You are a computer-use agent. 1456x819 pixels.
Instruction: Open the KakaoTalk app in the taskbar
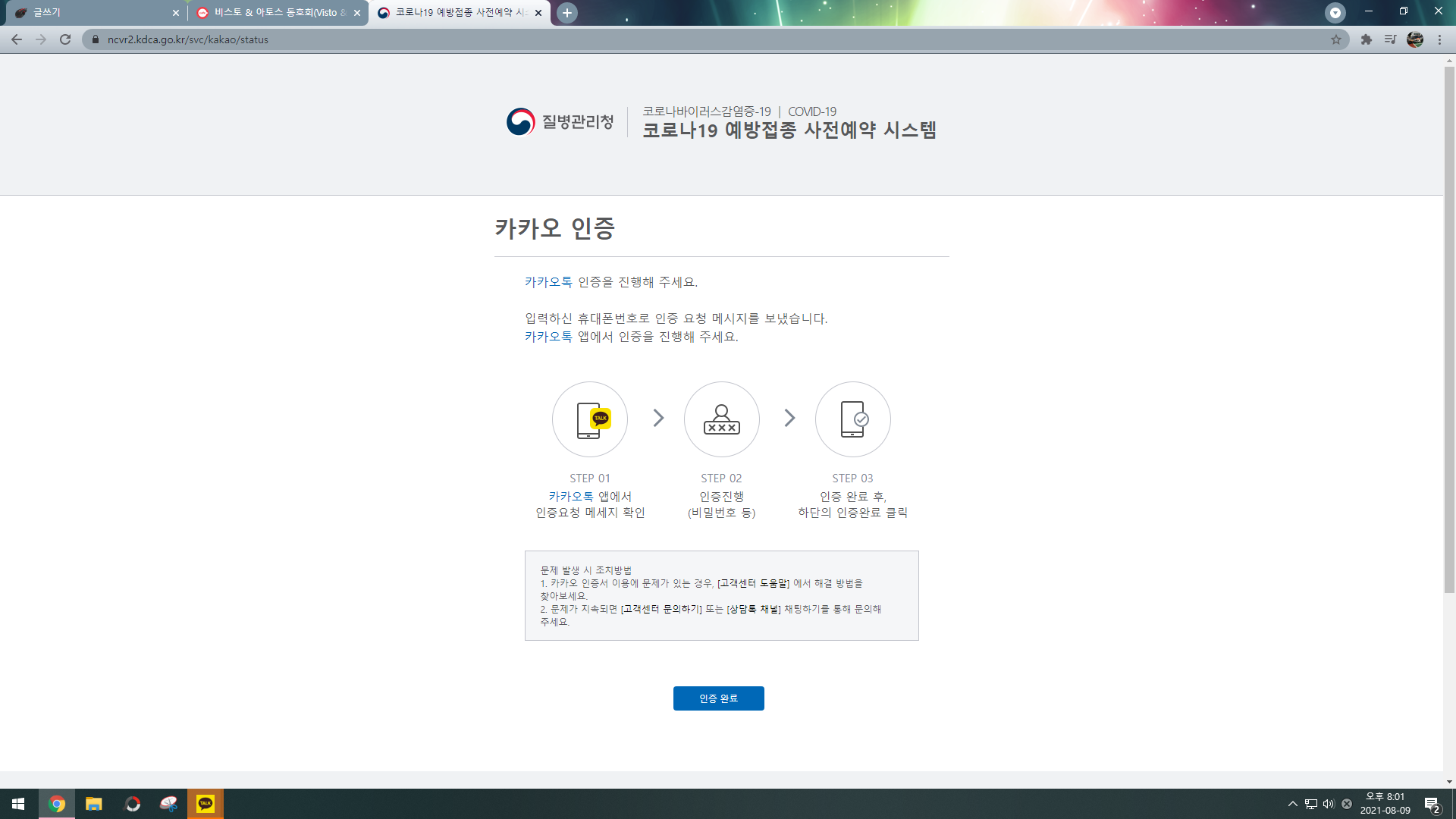[x=206, y=804]
